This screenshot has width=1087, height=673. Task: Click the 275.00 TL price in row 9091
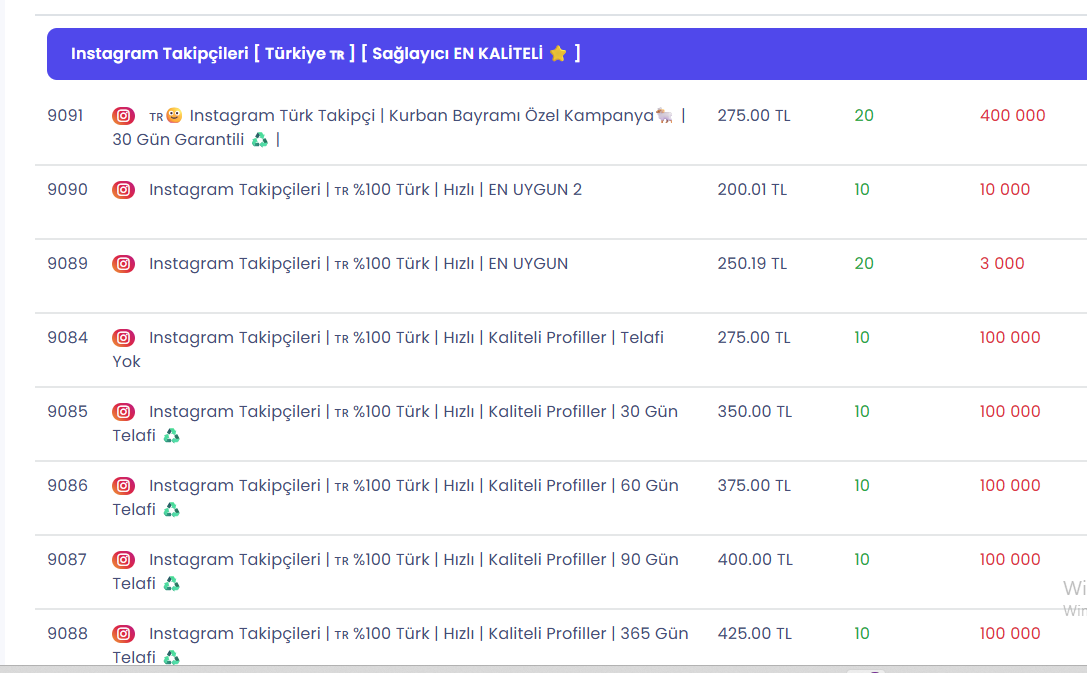click(x=754, y=116)
